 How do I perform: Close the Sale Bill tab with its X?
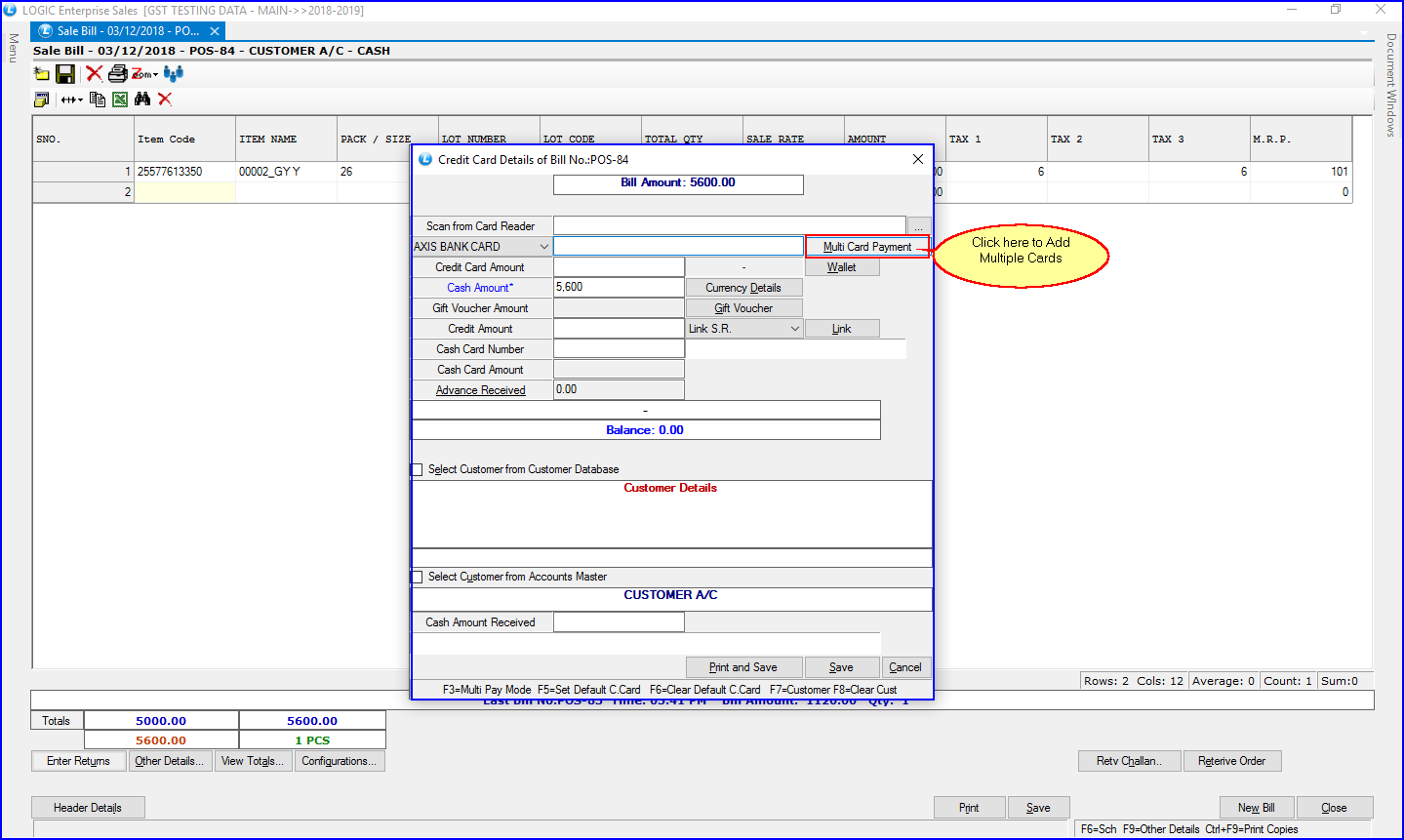click(x=216, y=31)
